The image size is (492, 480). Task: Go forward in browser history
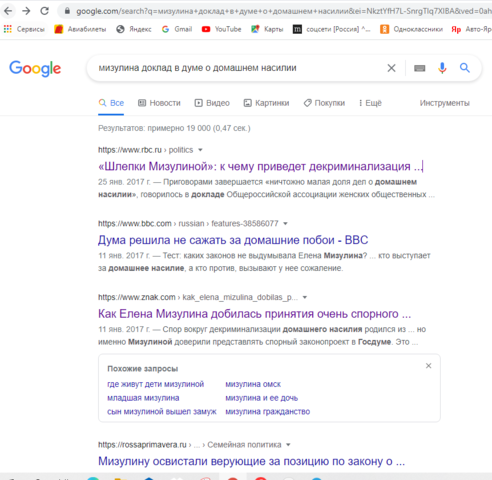coord(26,11)
